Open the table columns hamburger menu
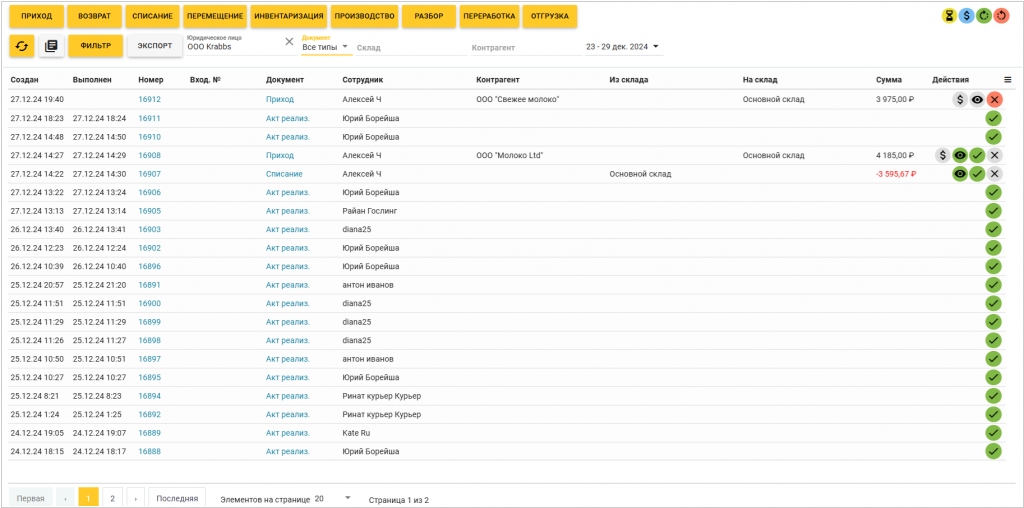The width and height of the screenshot is (1024, 508). pos(1007,80)
